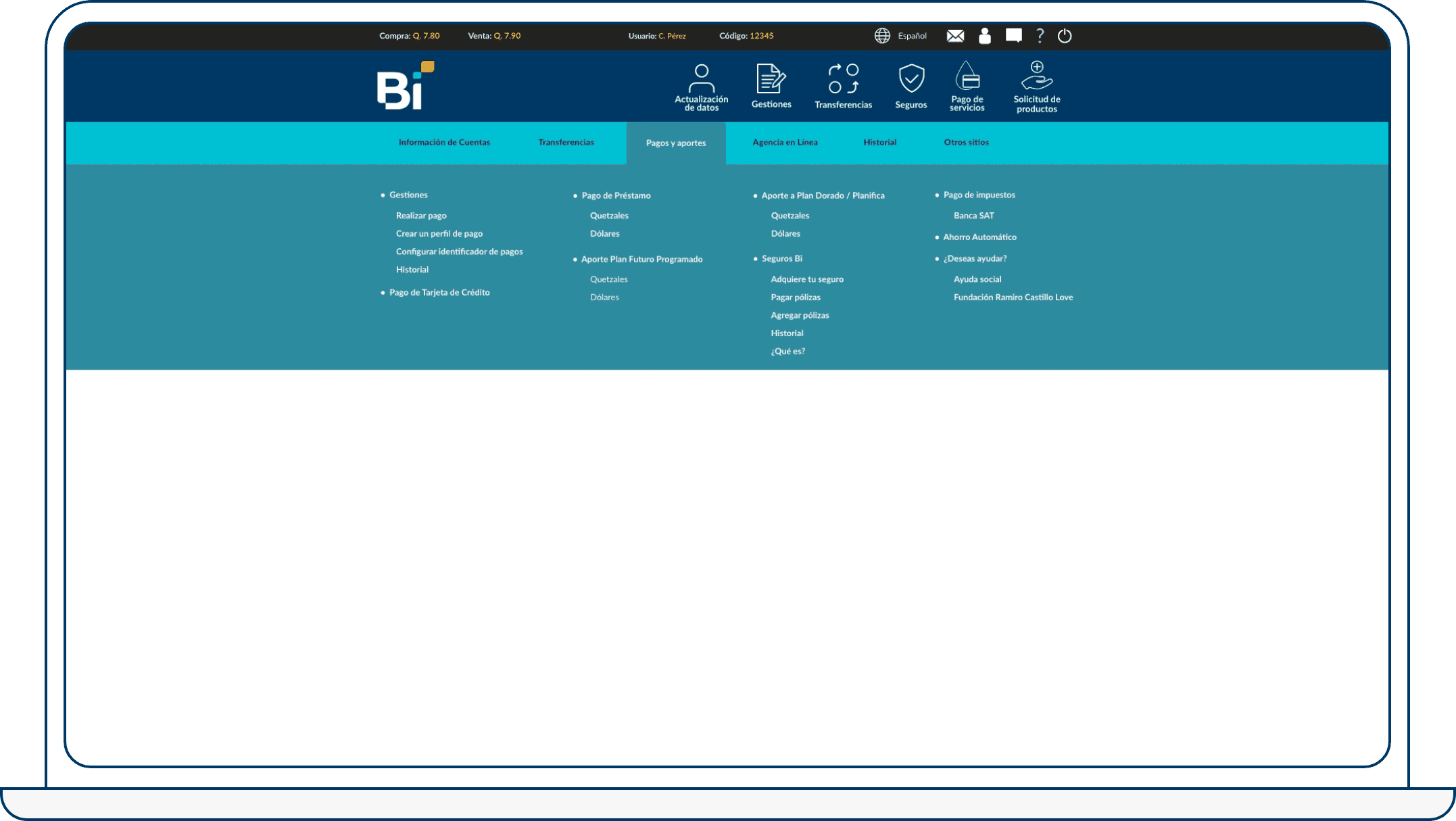Click Crear un perfil de pago

click(439, 233)
